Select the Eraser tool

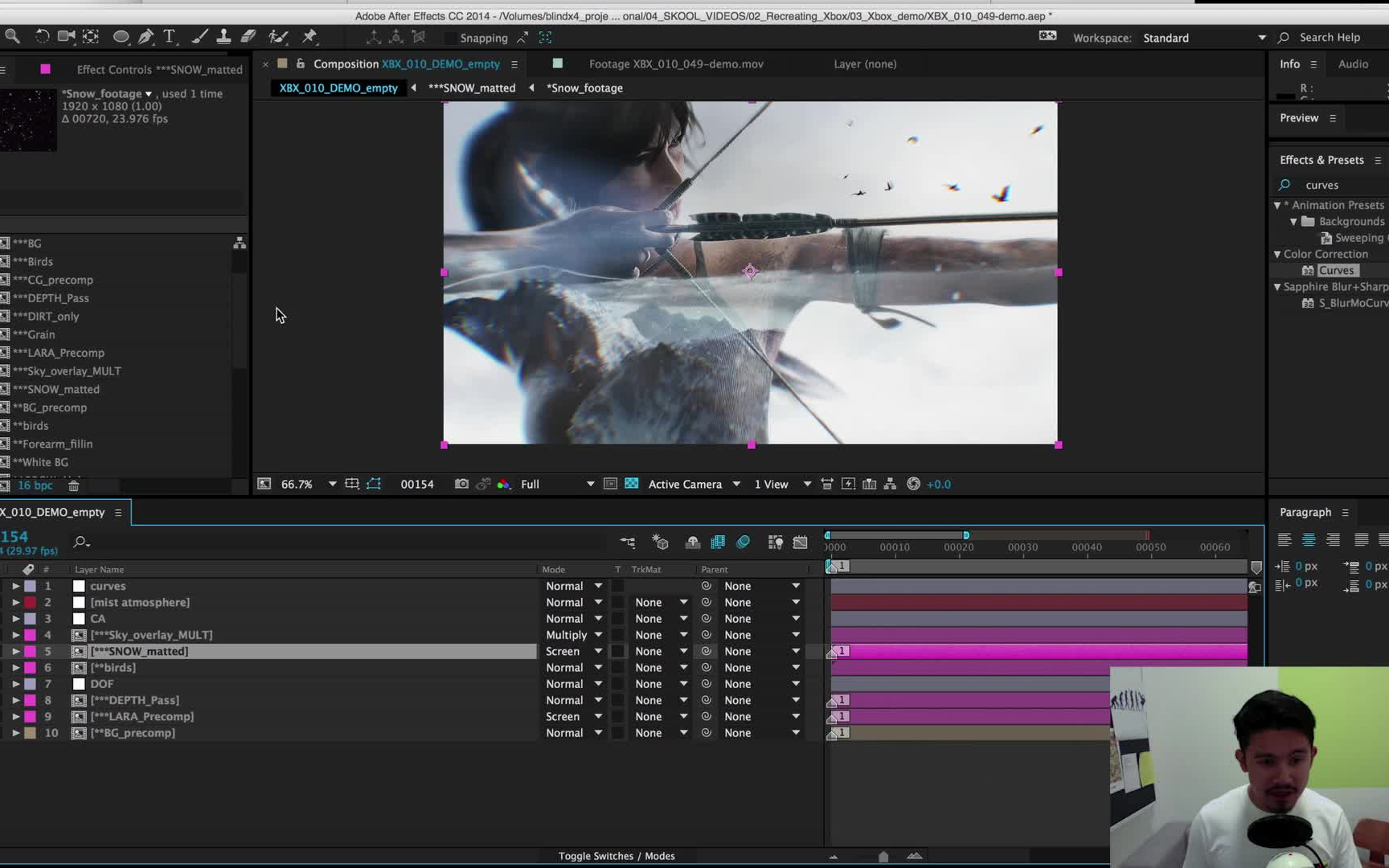(x=248, y=36)
